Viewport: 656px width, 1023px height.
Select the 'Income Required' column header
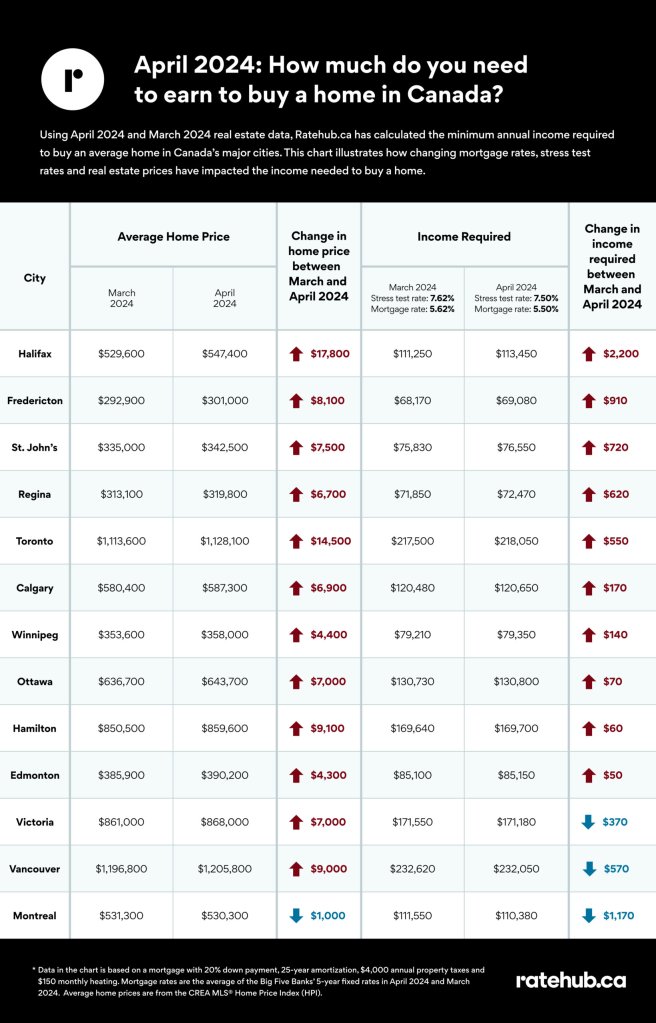click(x=464, y=237)
